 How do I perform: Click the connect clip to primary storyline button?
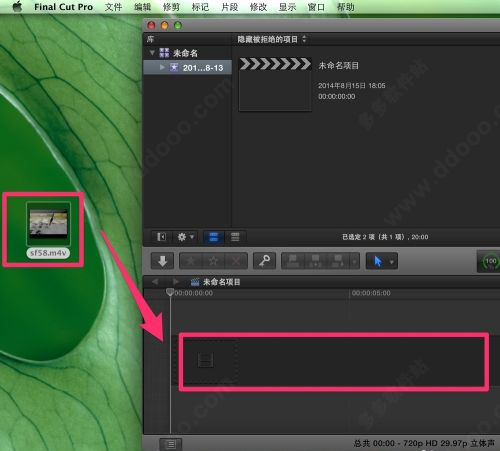coord(293,261)
